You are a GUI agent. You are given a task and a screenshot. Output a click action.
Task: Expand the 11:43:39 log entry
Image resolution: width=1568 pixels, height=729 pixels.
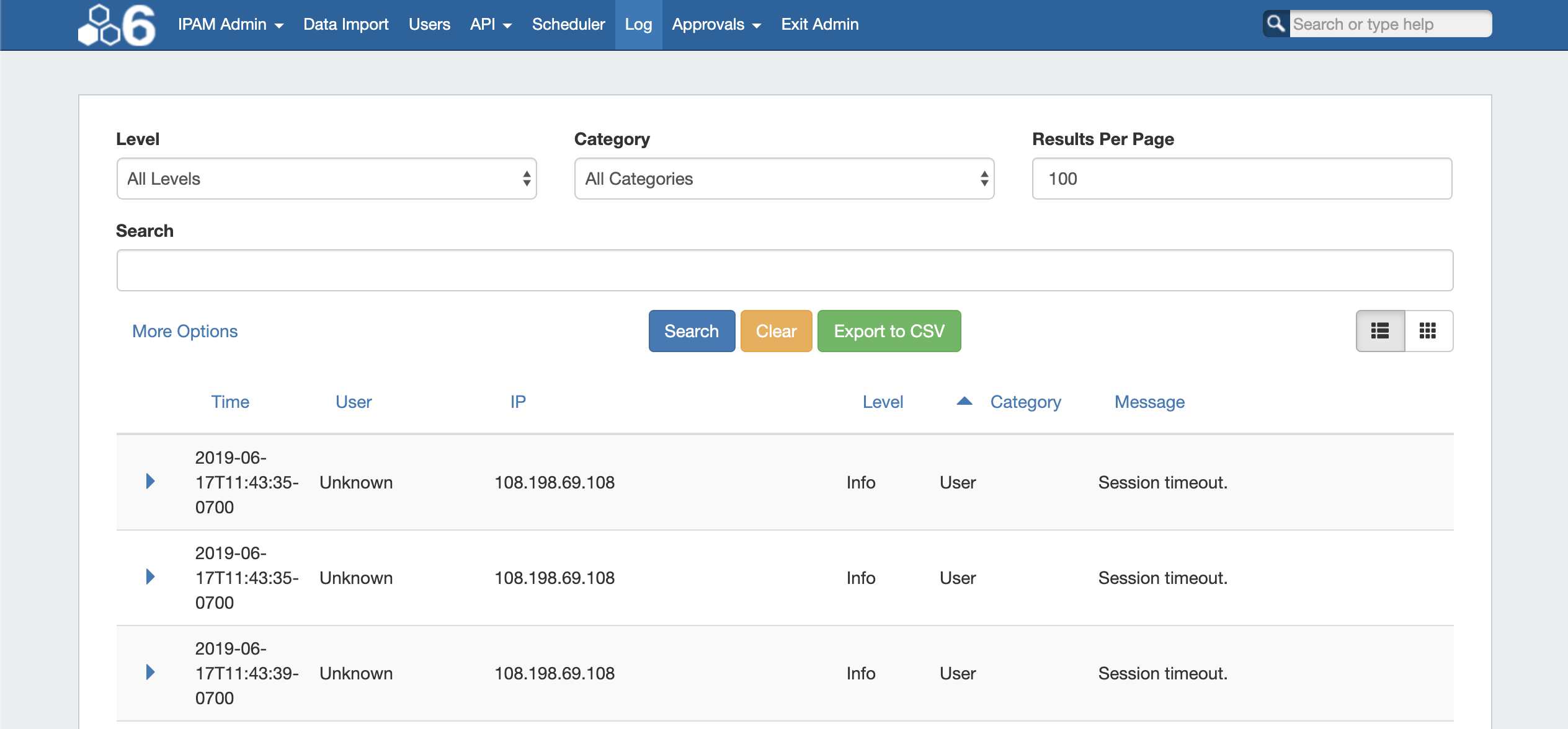150,673
